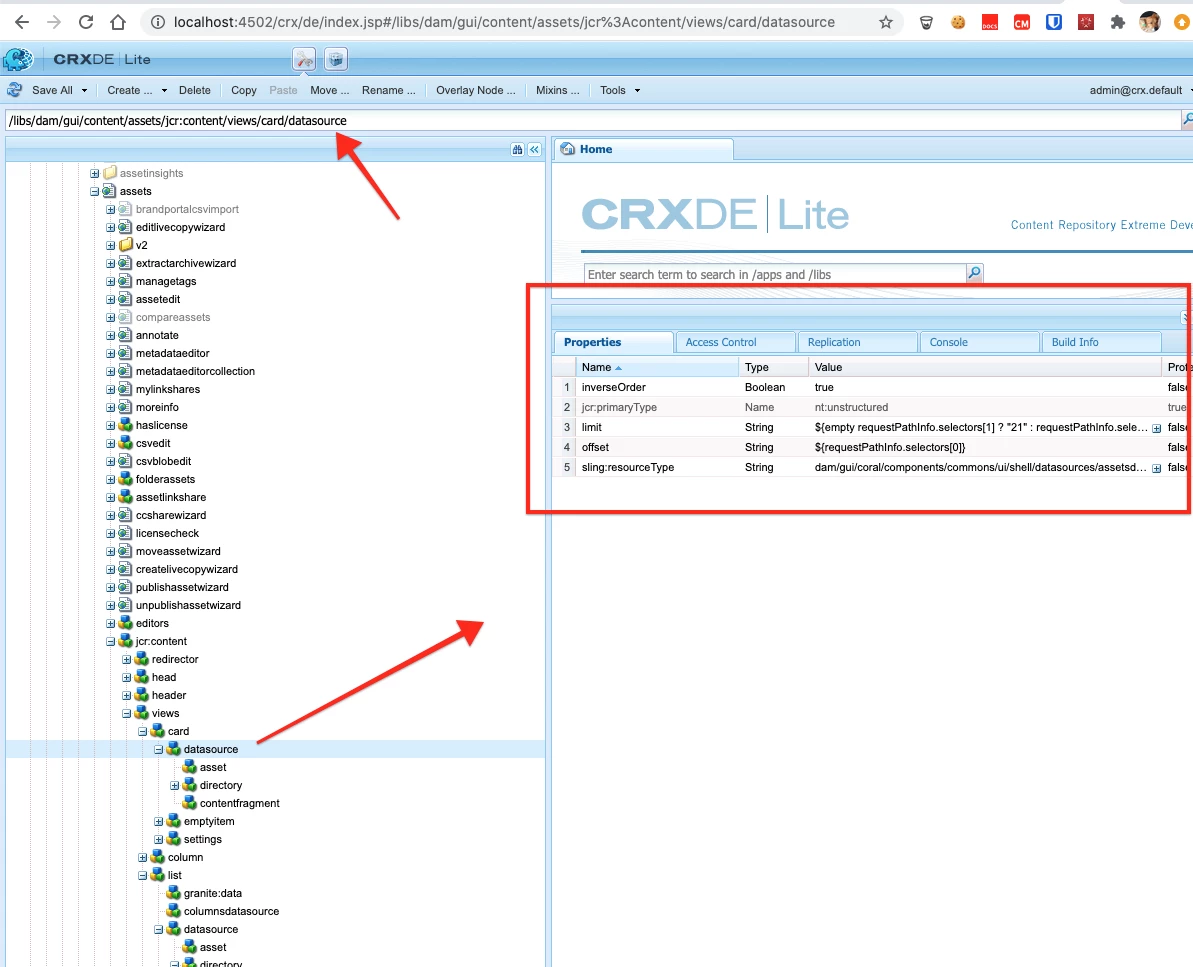Click the assetinsights folder icon

110,173
